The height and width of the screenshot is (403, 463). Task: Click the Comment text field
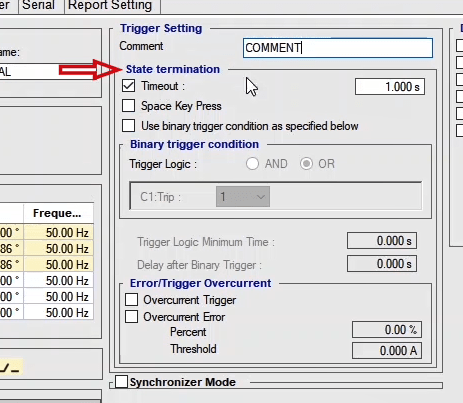(338, 48)
